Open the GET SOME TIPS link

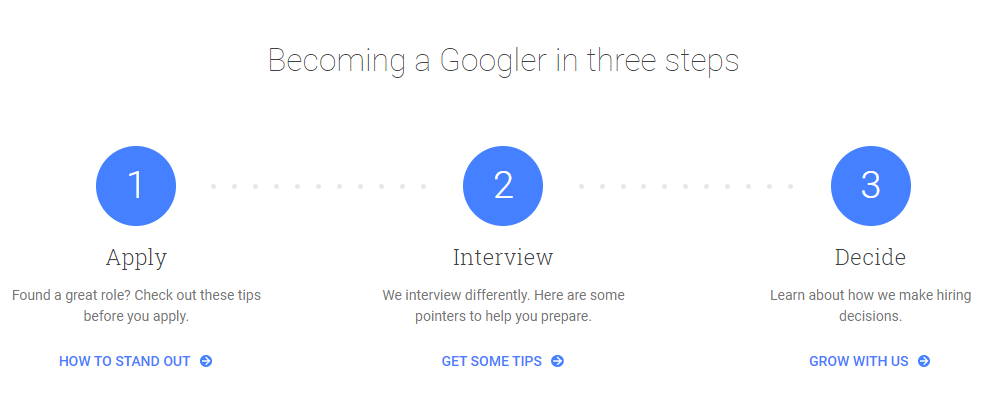tap(503, 361)
